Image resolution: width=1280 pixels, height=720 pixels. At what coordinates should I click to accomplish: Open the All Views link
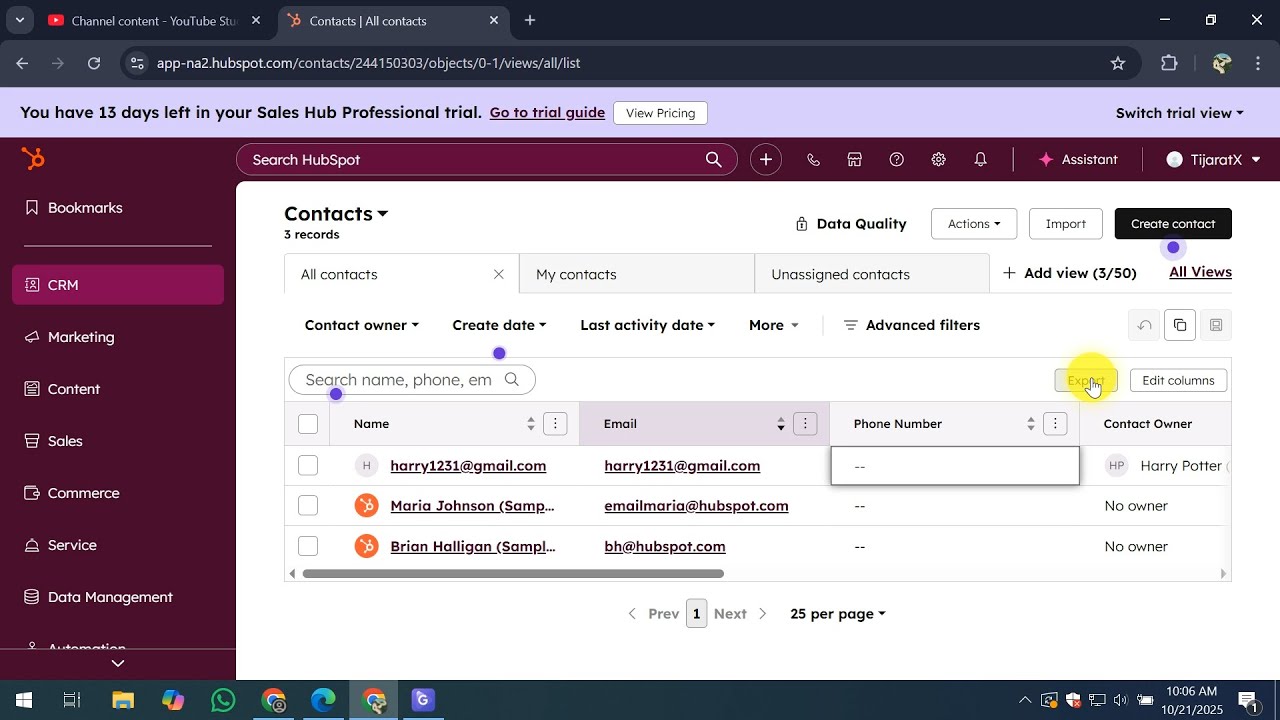click(1200, 272)
